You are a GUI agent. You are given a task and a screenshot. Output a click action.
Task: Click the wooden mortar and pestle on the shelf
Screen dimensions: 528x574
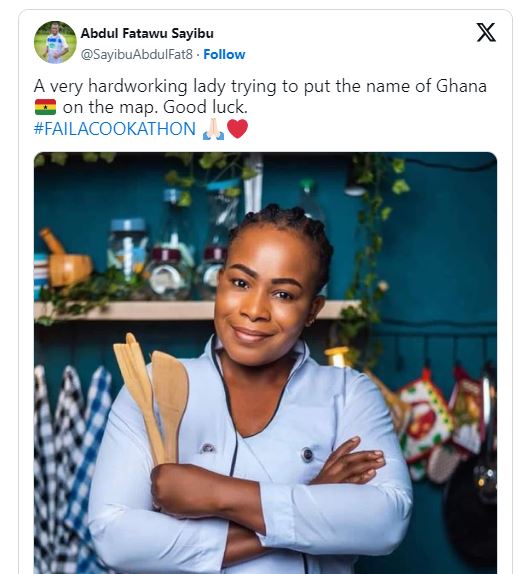[65, 258]
